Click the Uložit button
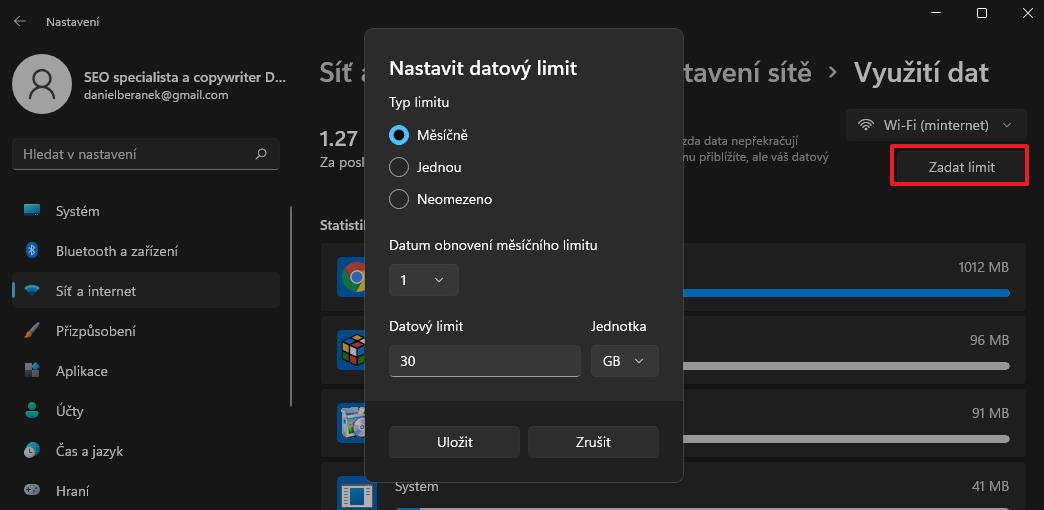The image size is (1044, 510). click(454, 442)
